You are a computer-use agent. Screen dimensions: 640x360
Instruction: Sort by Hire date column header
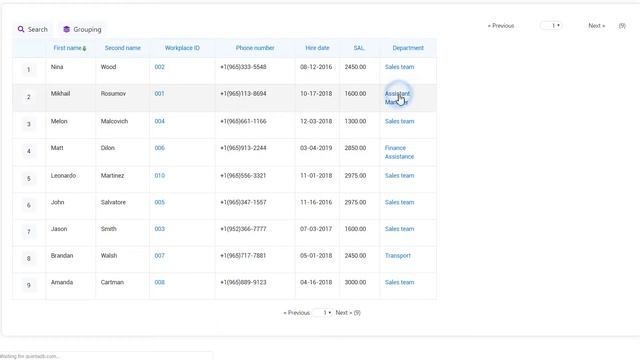click(x=317, y=48)
